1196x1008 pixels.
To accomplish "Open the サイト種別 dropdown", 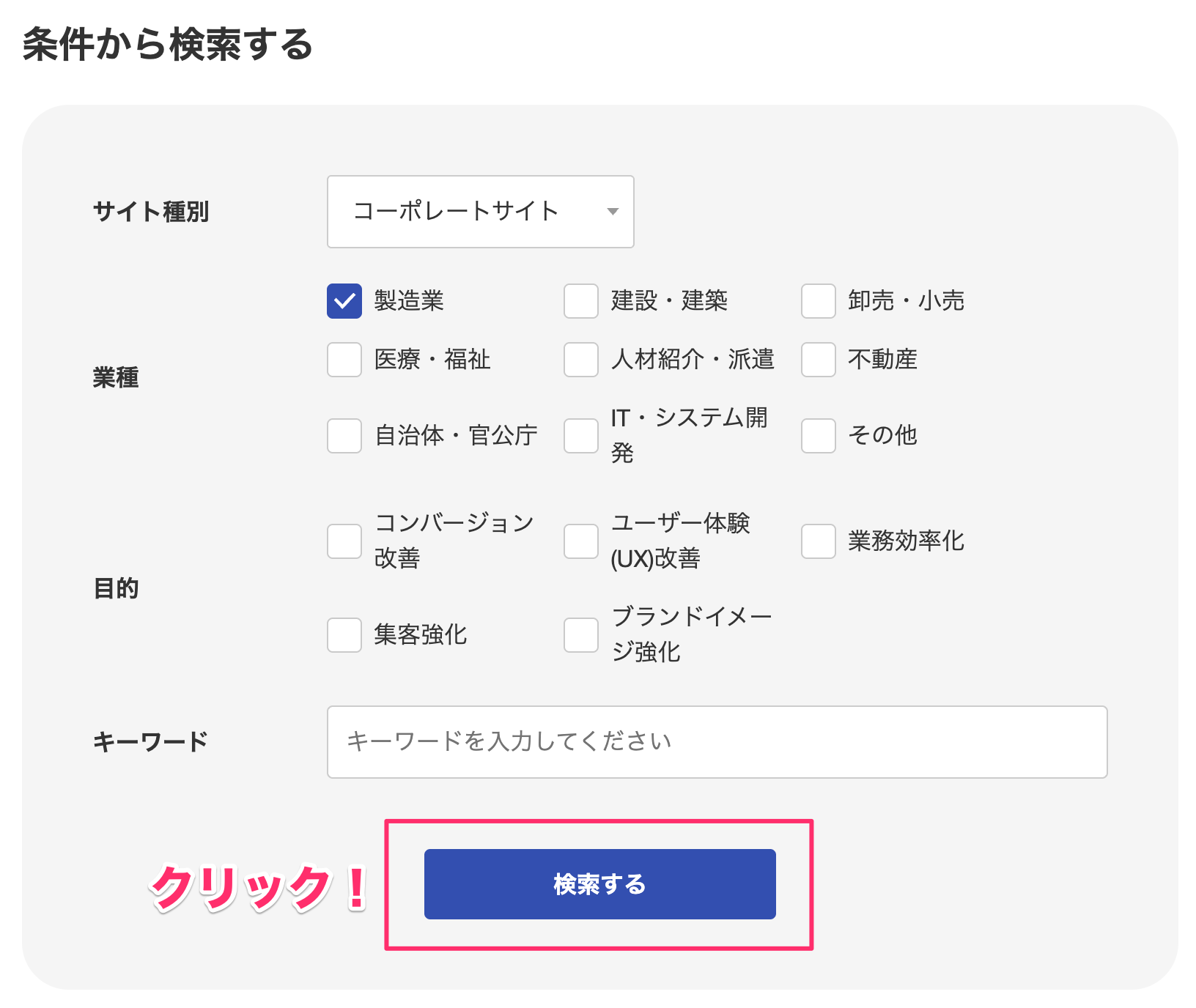I will (x=480, y=212).
